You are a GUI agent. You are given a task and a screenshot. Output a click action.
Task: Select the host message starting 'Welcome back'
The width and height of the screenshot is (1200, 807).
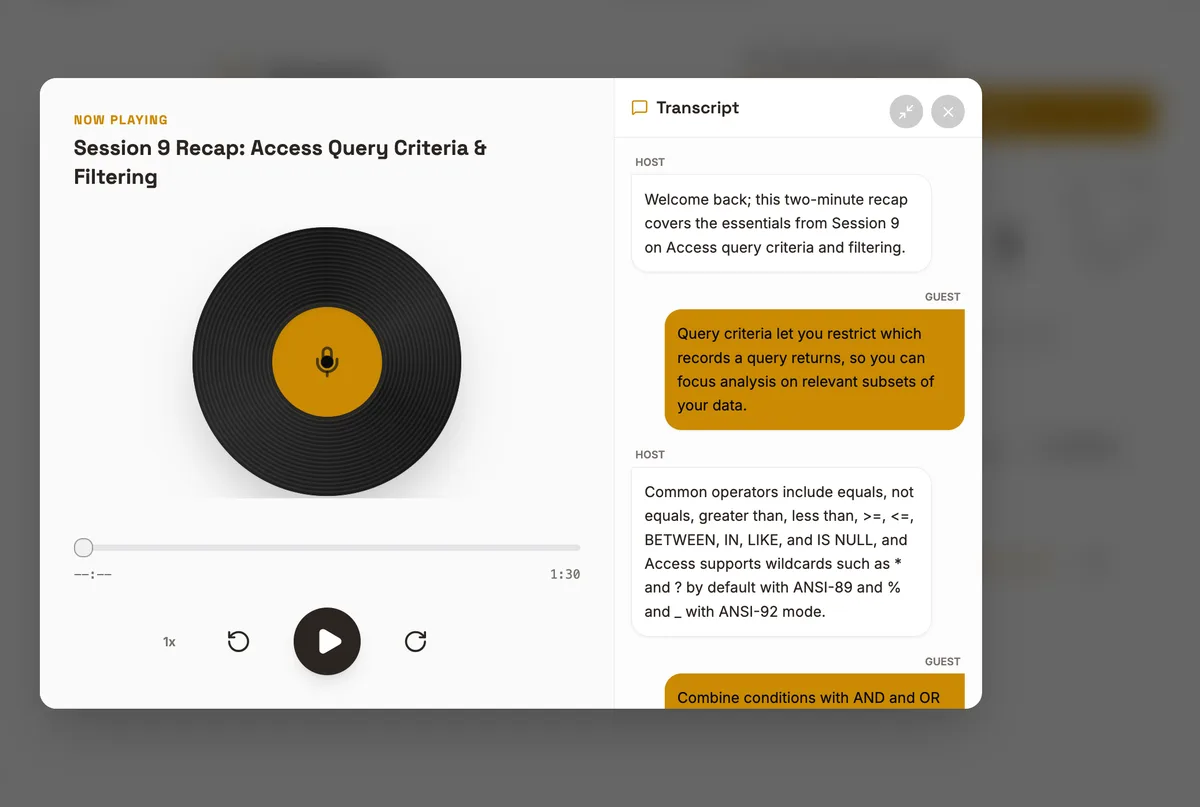[x=781, y=223]
